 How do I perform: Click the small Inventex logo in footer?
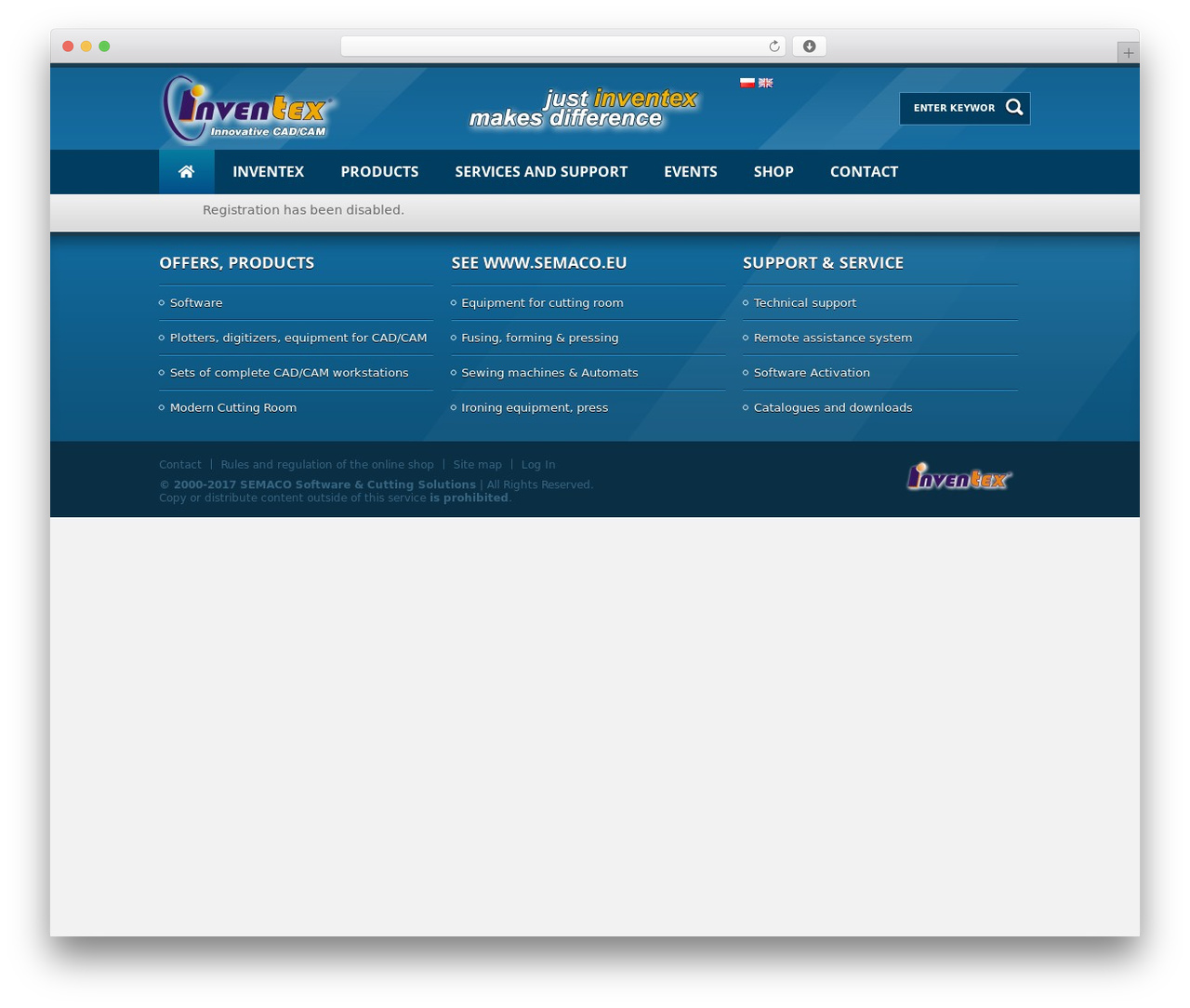[x=959, y=476]
